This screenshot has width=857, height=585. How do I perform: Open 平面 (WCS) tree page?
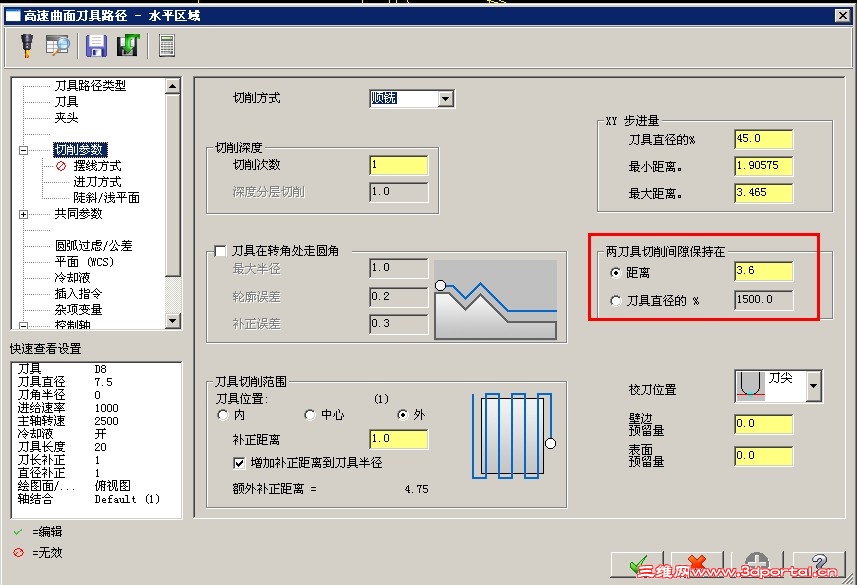(84, 261)
